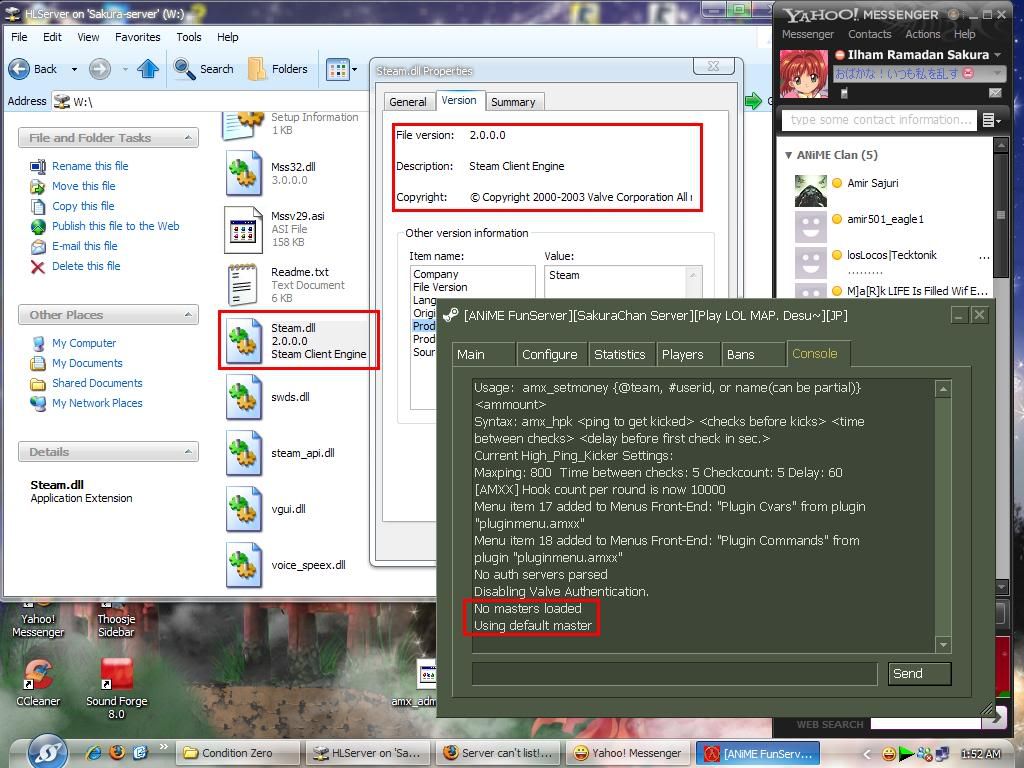The image size is (1024, 768).
Task: Collapse the Details panel
Action: pyautogui.click(x=188, y=452)
